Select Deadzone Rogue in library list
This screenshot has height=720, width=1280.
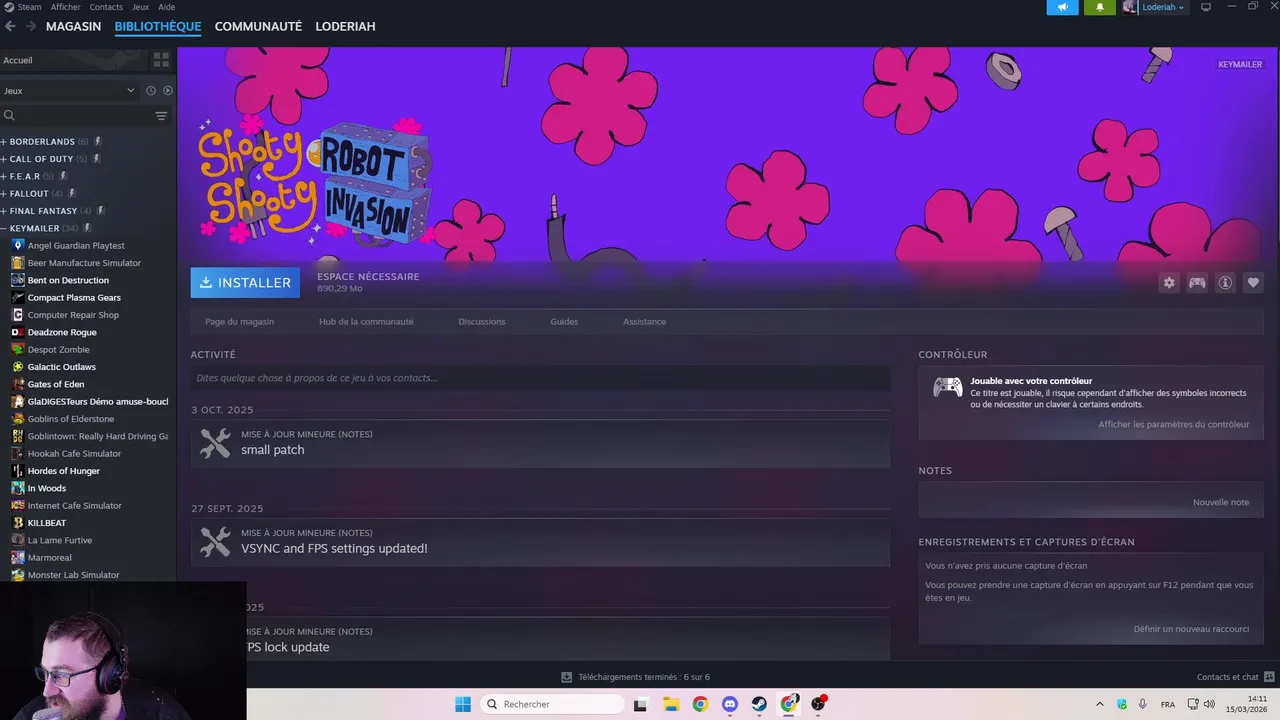(62, 332)
